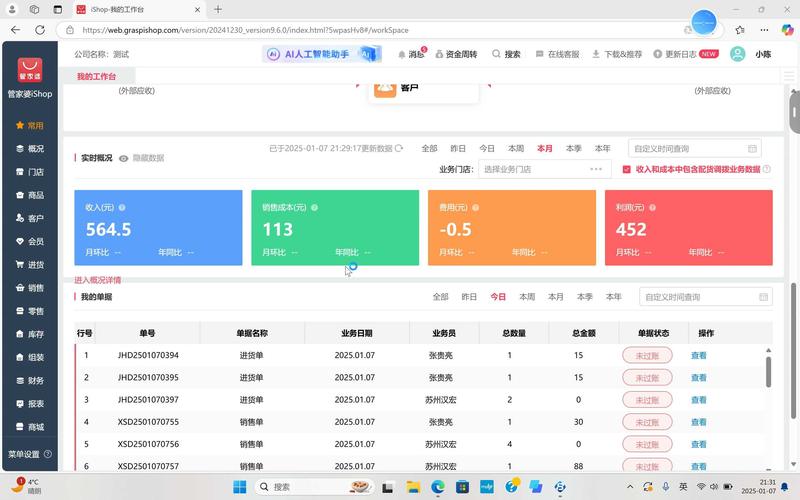Click the 管家婆iShop logo
The height and width of the screenshot is (500, 800).
click(30, 70)
